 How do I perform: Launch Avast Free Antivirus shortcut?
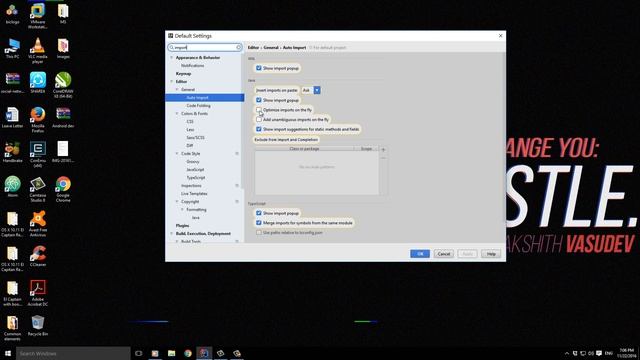[x=38, y=224]
